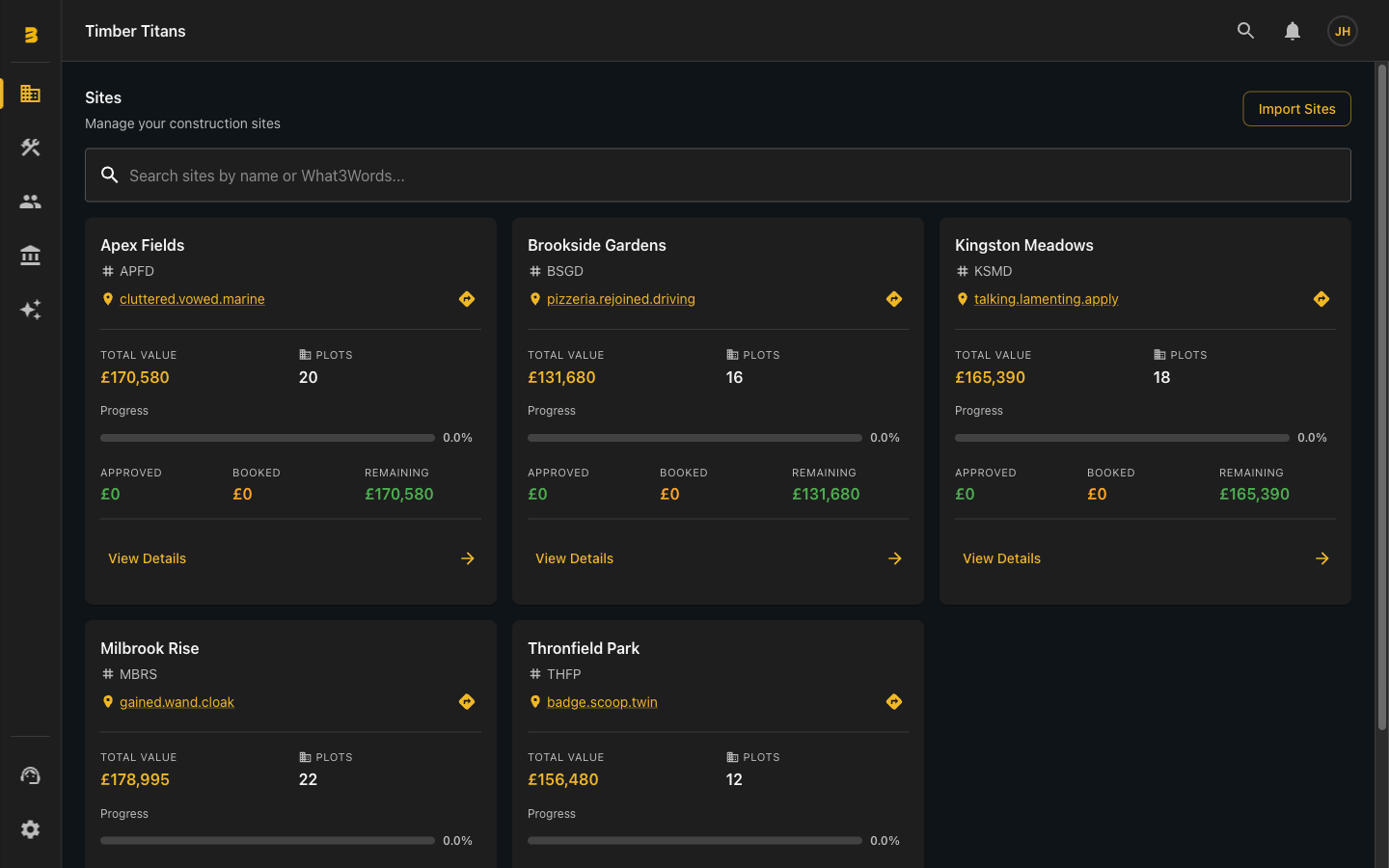Viewport: 1389px width, 868px height.
Task: Open the notifications bell
Action: click(x=1293, y=30)
